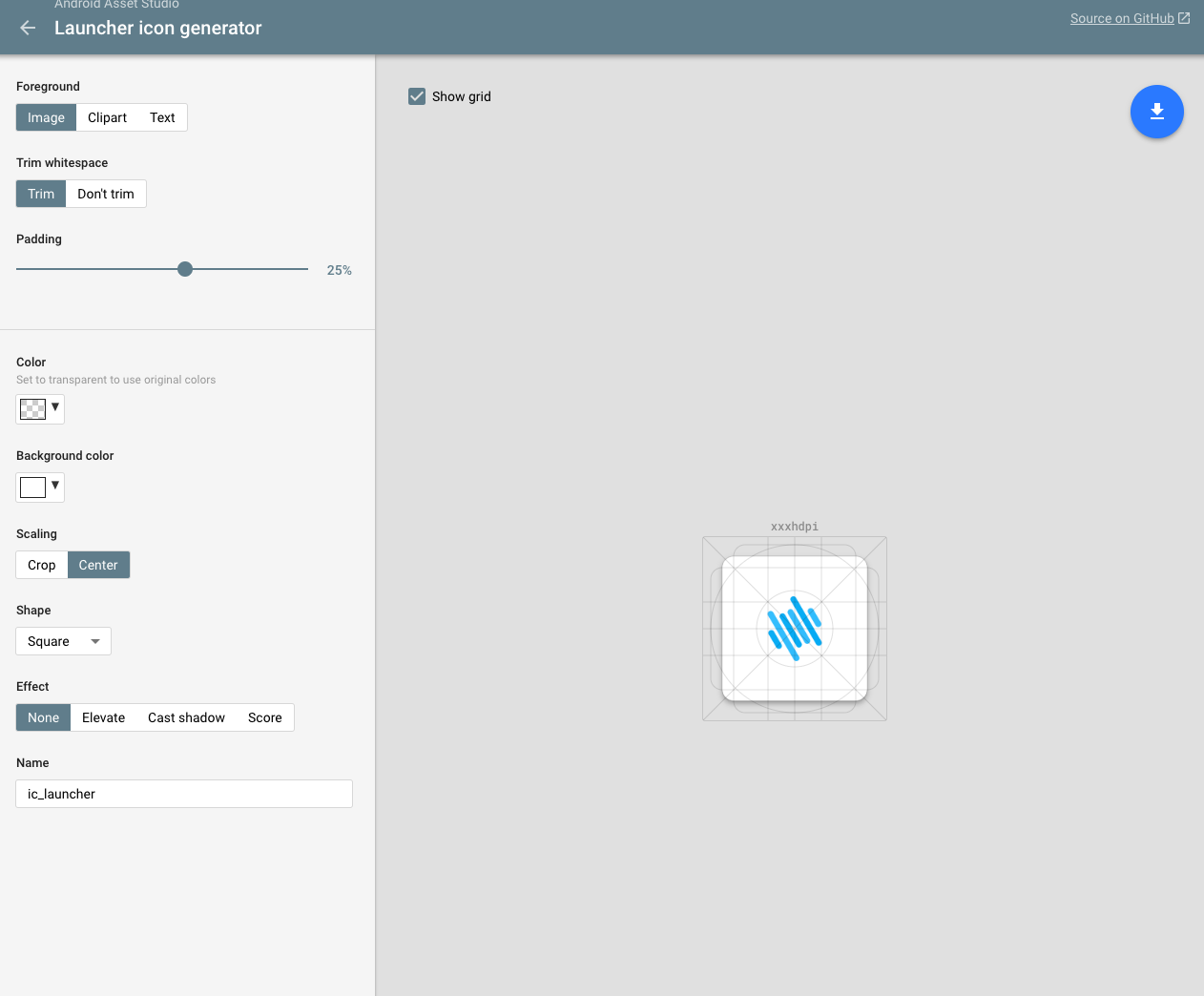Viewport: 1204px width, 996px height.
Task: Click the Launcher icon generator title
Action: tap(157, 28)
